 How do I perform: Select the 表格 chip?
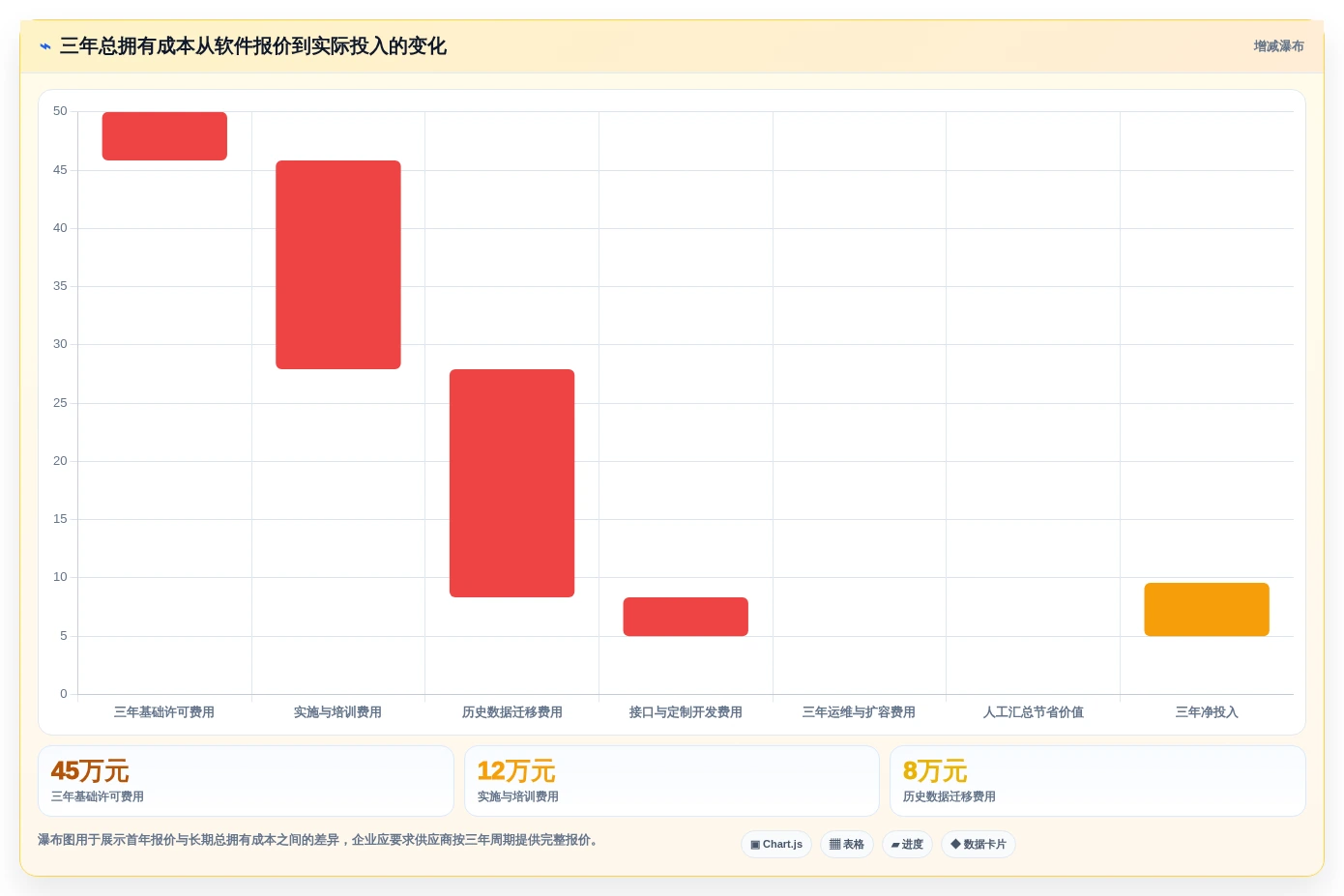coord(847,844)
